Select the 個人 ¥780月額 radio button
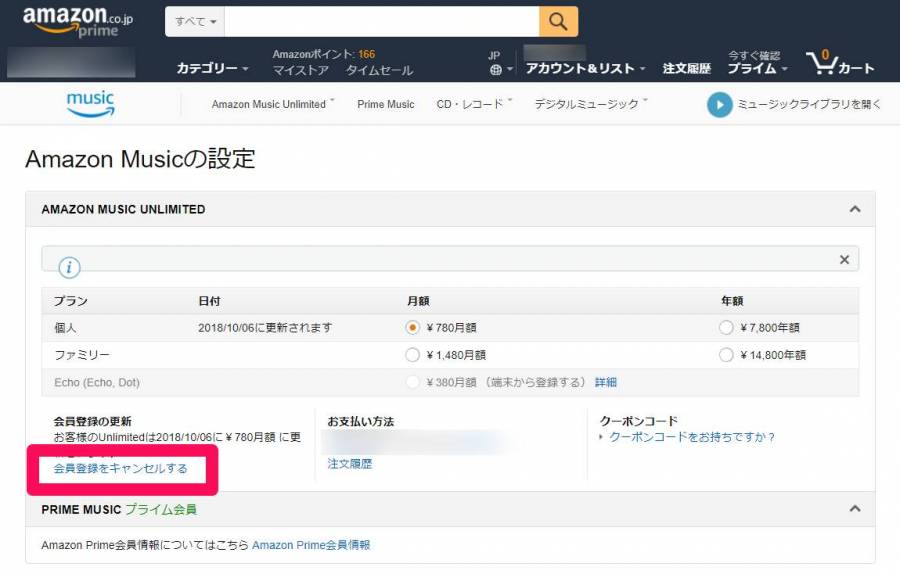900x574 pixels. (412, 328)
